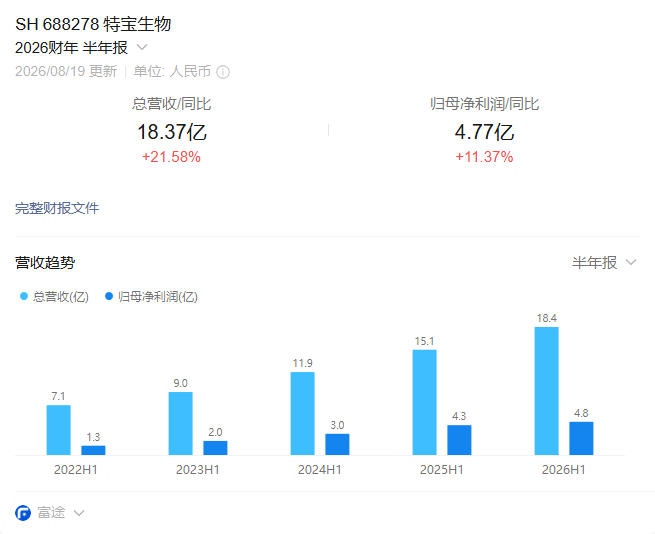Select the 2023H1 revenue bar 9.0
The width and height of the screenshot is (655, 534).
coord(180,423)
